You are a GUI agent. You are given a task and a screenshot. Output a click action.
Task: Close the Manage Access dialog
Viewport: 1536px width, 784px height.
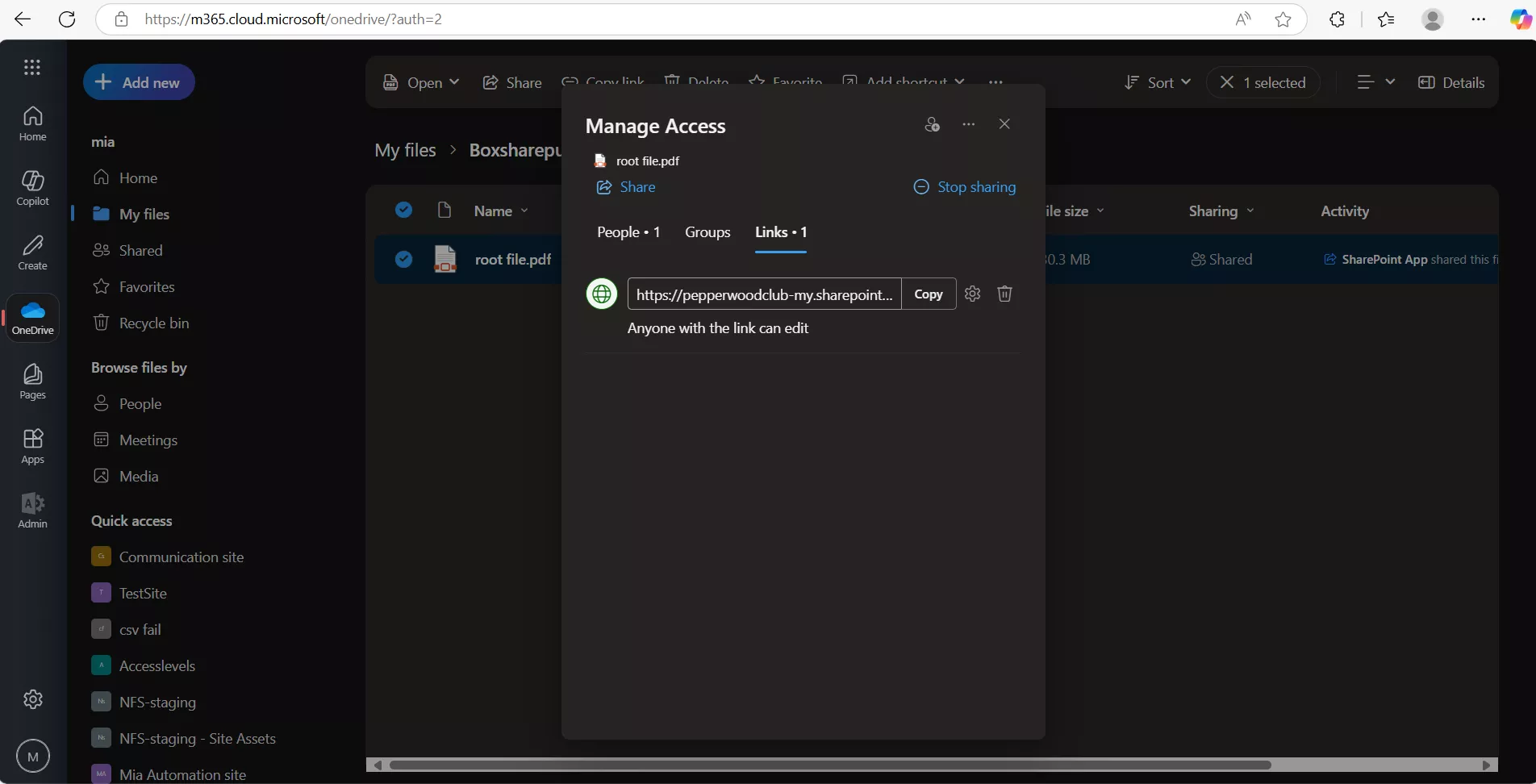coord(1004,124)
